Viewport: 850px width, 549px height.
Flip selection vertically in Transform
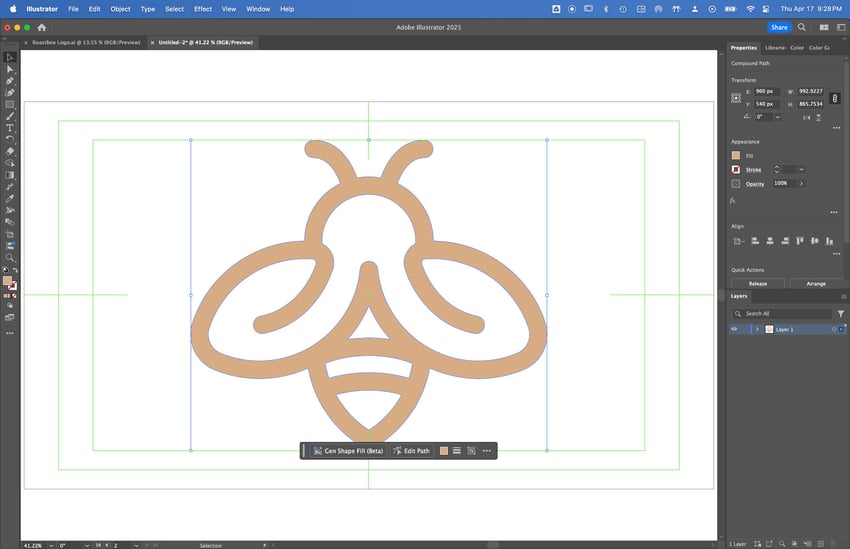tap(819, 117)
